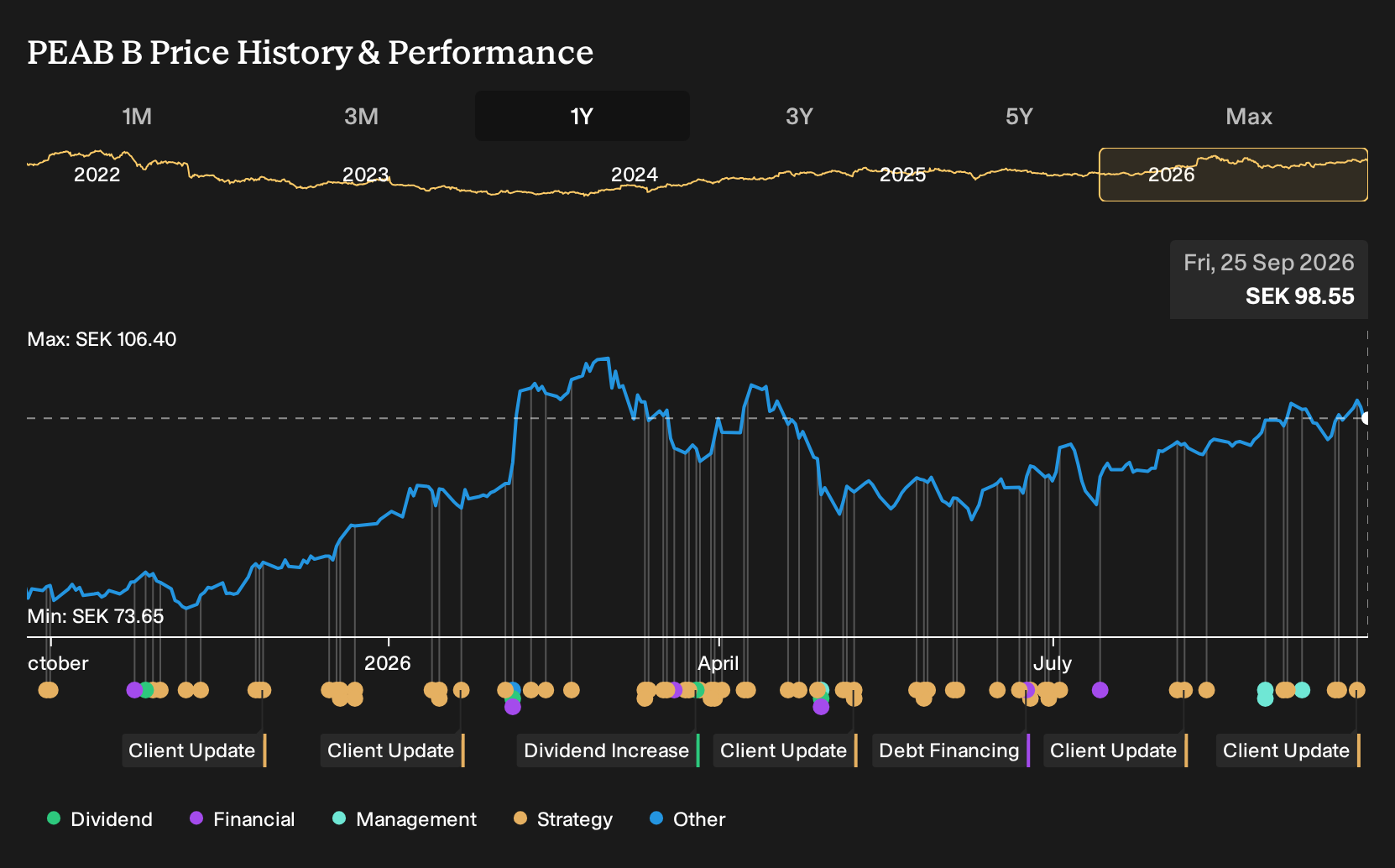Open the Dividend Increase event label
This screenshot has height=868, width=1395.
(x=608, y=750)
